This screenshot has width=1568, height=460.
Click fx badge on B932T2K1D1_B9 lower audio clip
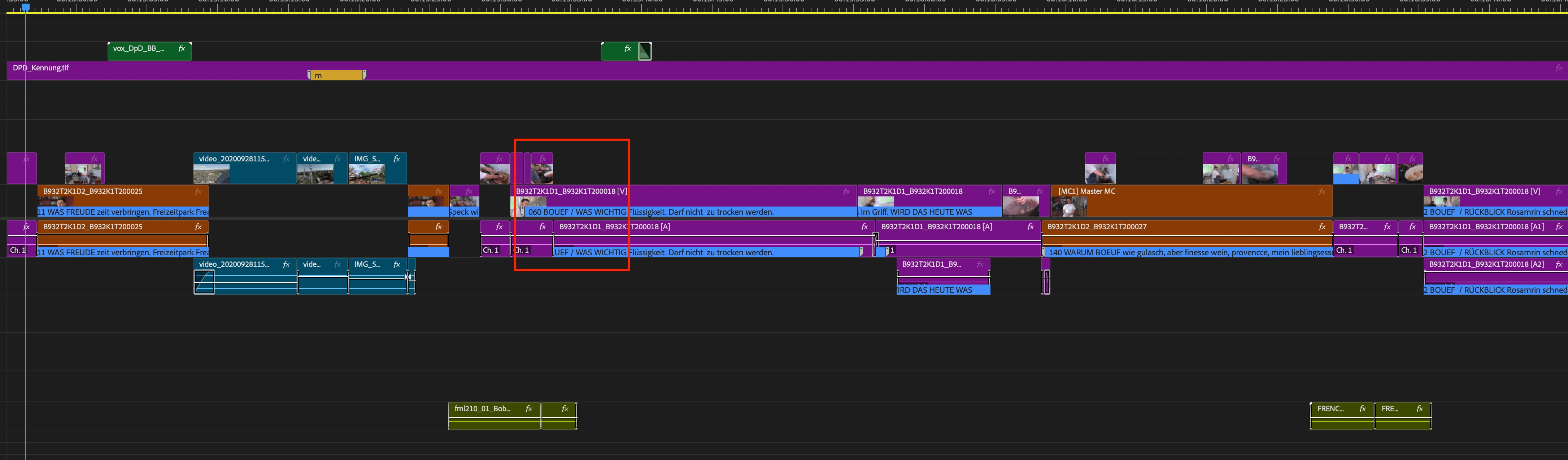pyautogui.click(x=980, y=264)
